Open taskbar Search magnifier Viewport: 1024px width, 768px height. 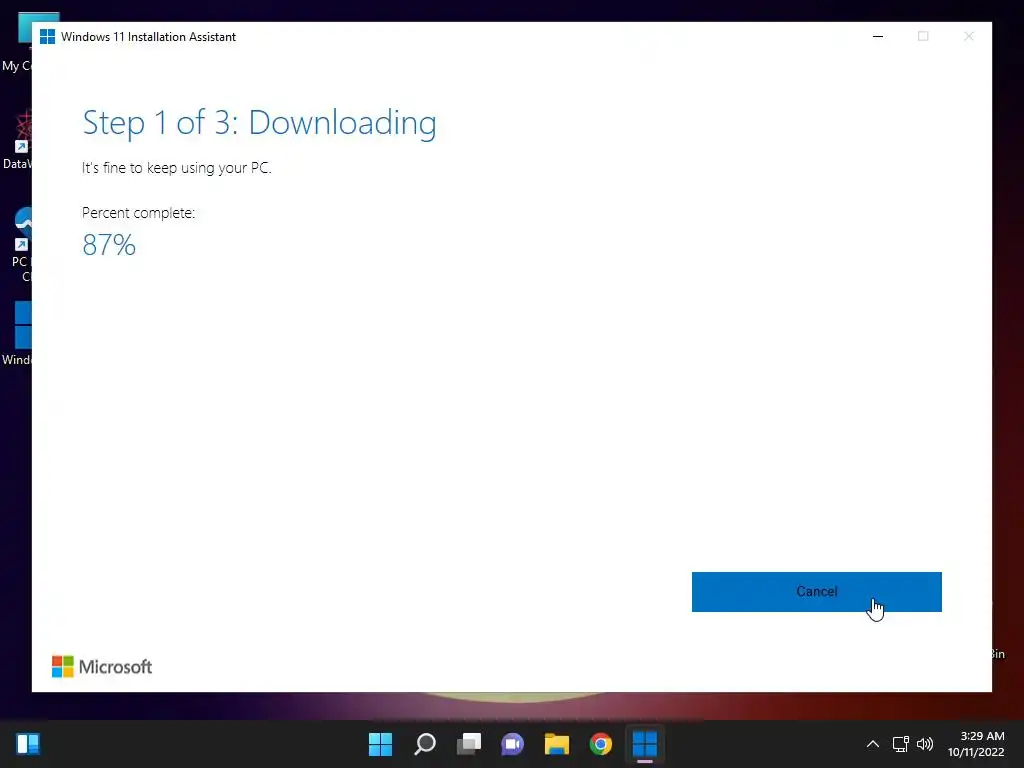424,744
